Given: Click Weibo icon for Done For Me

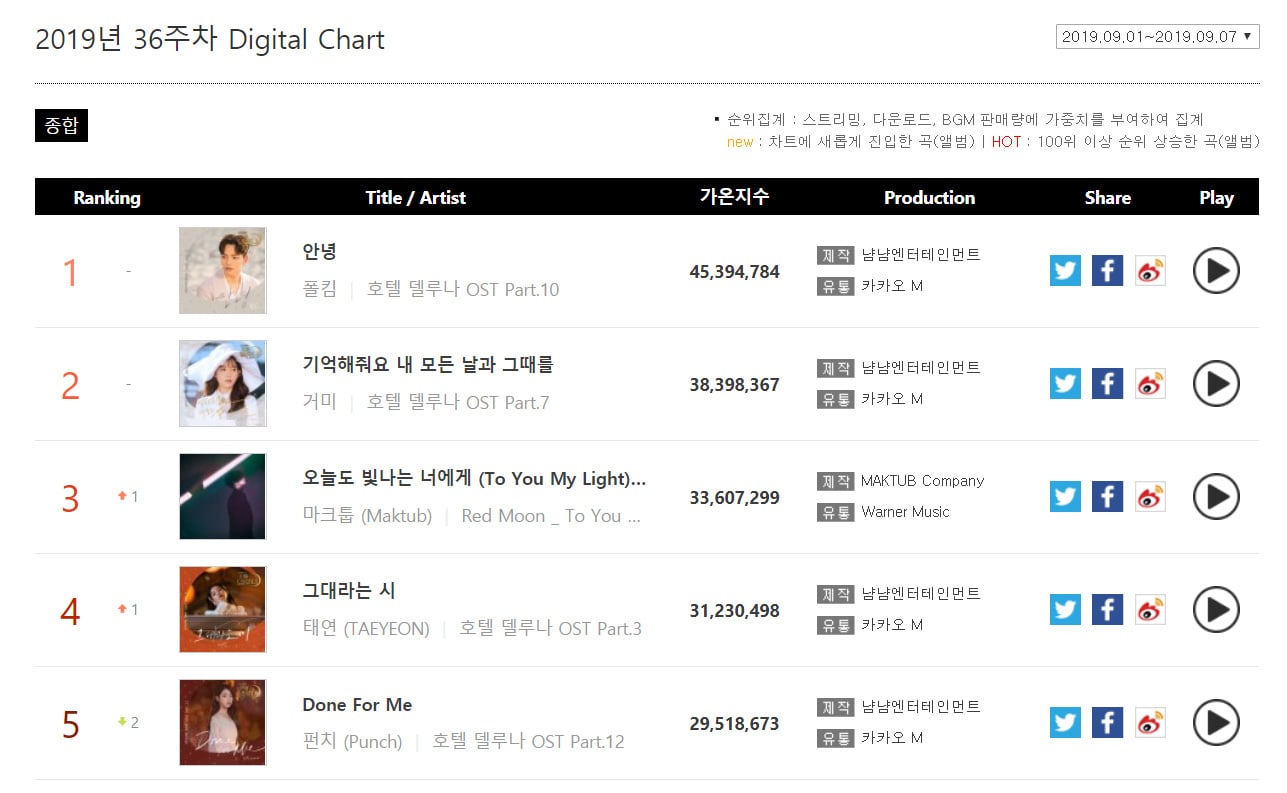Looking at the screenshot, I should coord(1150,723).
